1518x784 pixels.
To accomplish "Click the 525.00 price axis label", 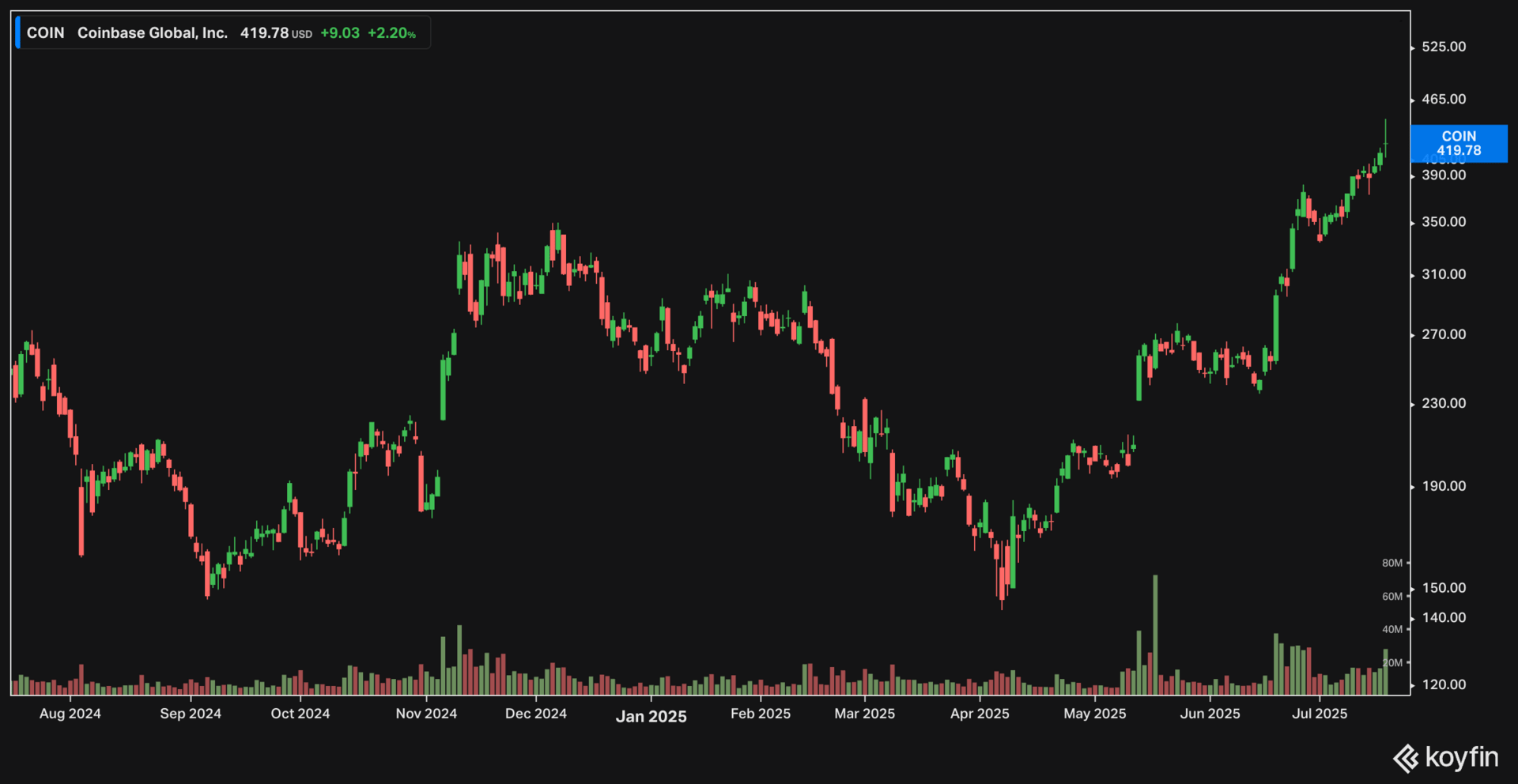I will [1444, 47].
